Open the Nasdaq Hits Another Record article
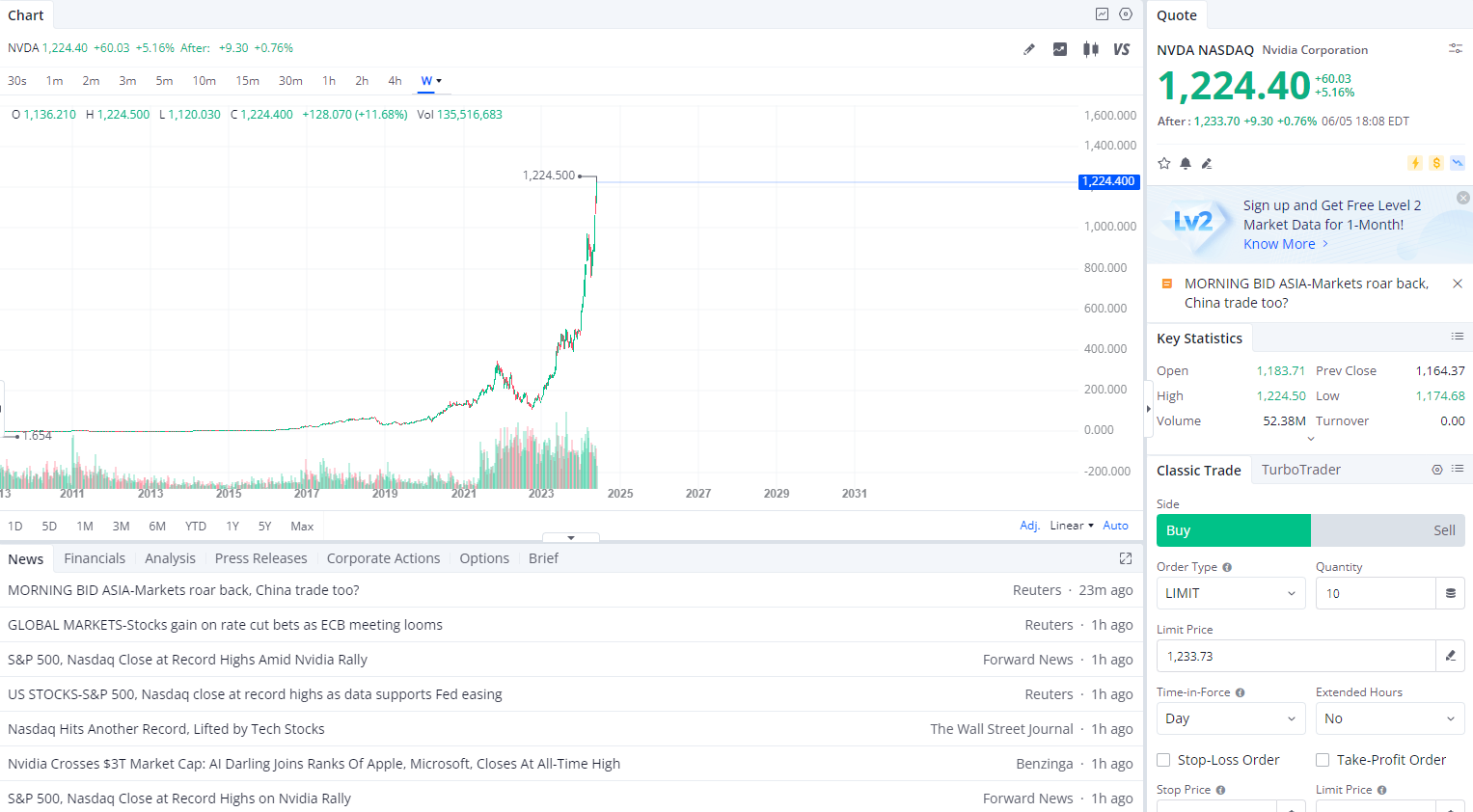This screenshot has height=812, width=1473. [x=166, y=729]
